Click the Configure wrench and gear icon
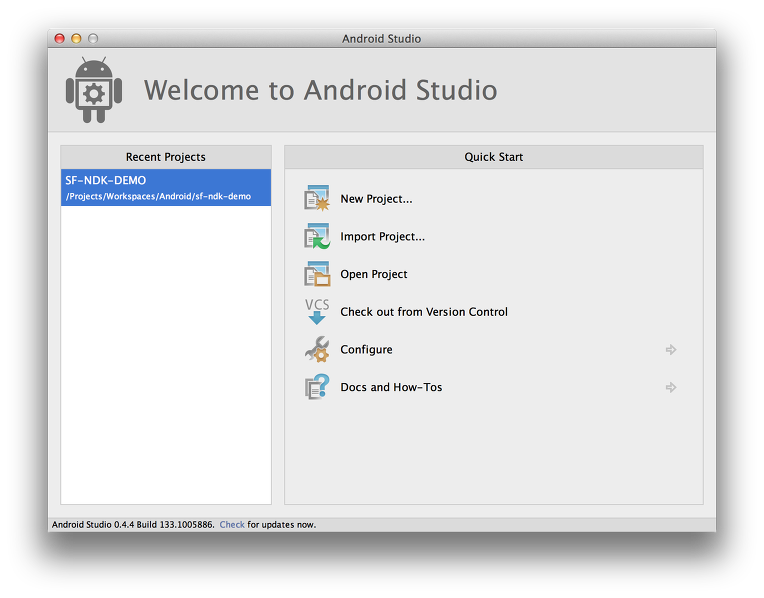764x598 pixels. [x=317, y=349]
